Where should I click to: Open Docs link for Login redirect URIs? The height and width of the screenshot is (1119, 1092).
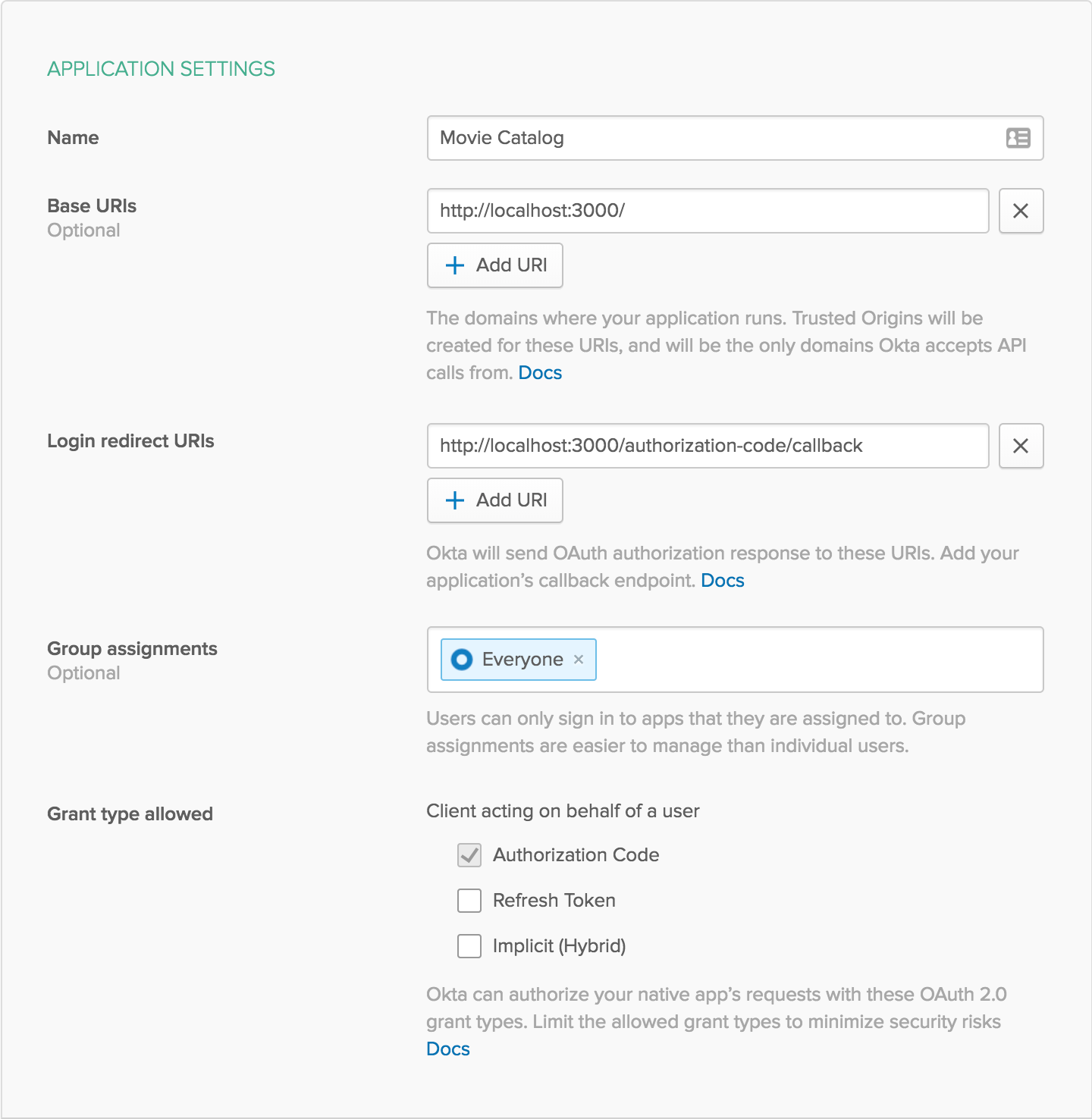722,581
